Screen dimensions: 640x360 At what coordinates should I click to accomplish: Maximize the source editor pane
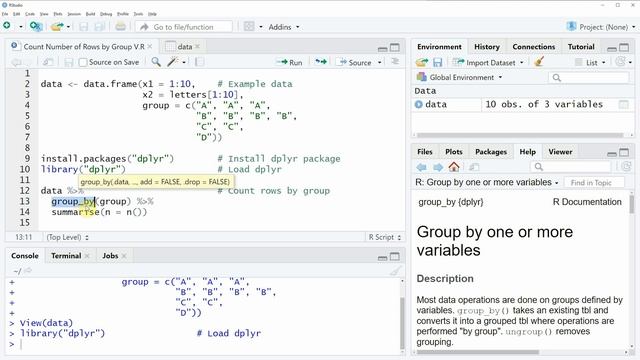[x=395, y=48]
